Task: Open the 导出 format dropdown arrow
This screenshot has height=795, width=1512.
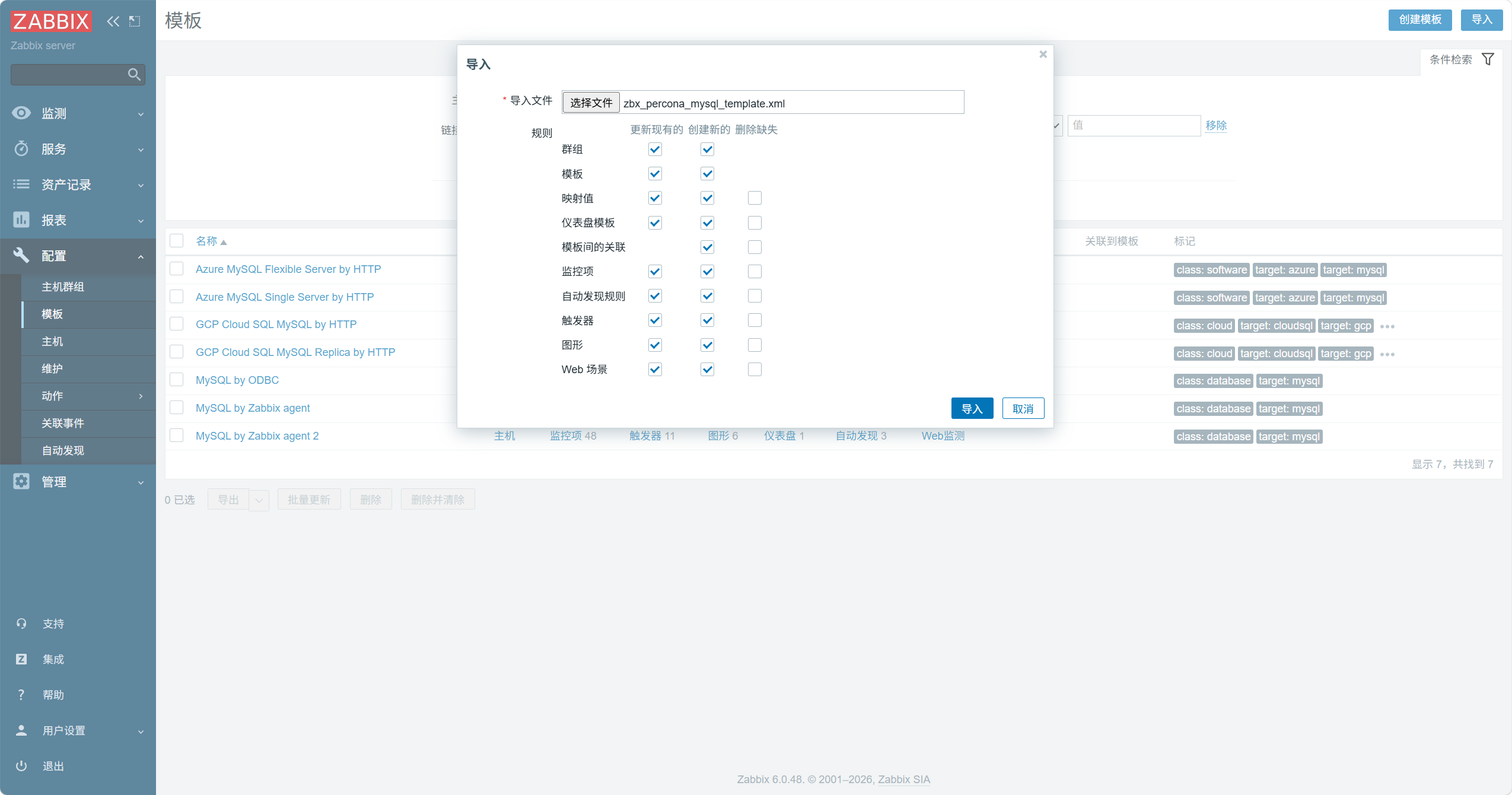Action: pyautogui.click(x=259, y=500)
